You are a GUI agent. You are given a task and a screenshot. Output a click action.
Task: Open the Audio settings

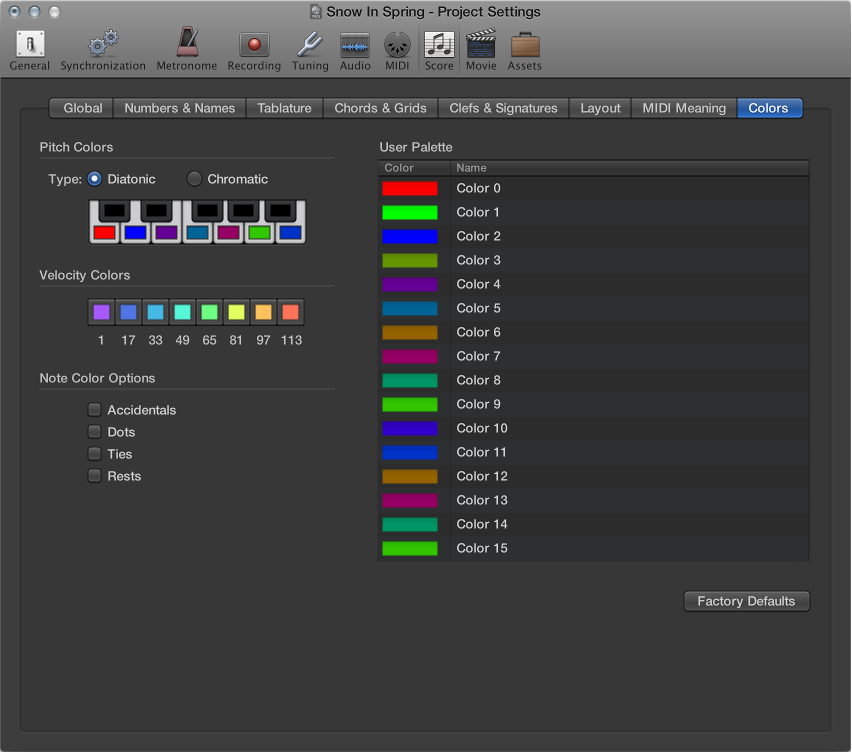pos(355,45)
